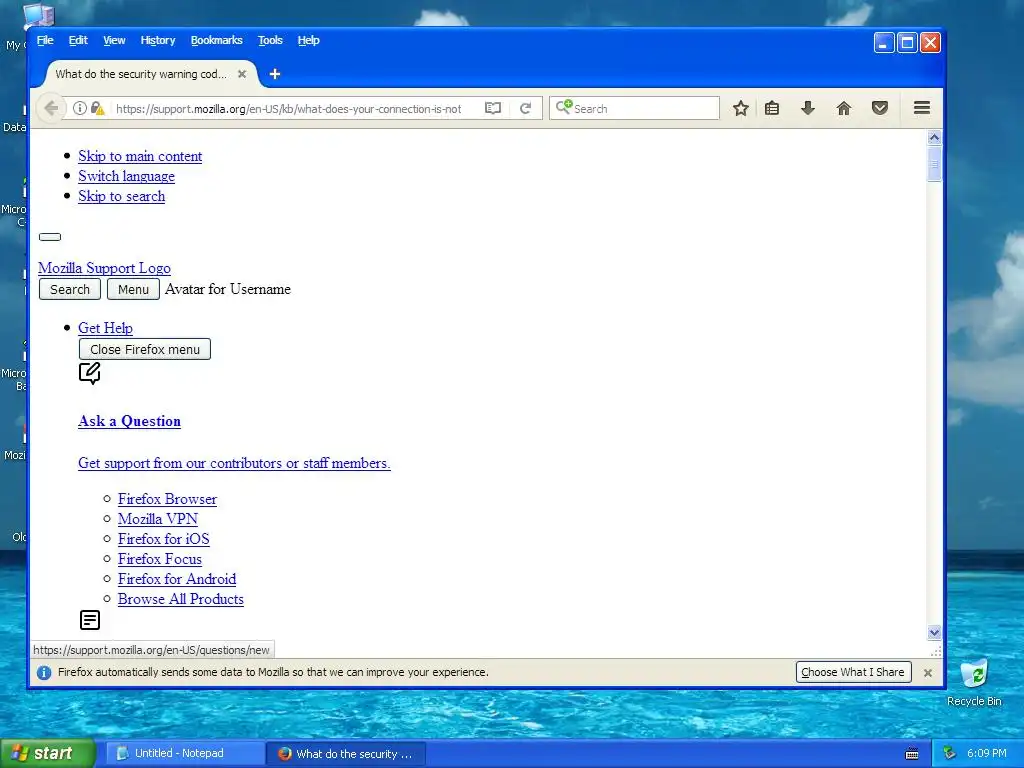Click the Choose What I Share button
1024x768 pixels.
[x=854, y=672]
